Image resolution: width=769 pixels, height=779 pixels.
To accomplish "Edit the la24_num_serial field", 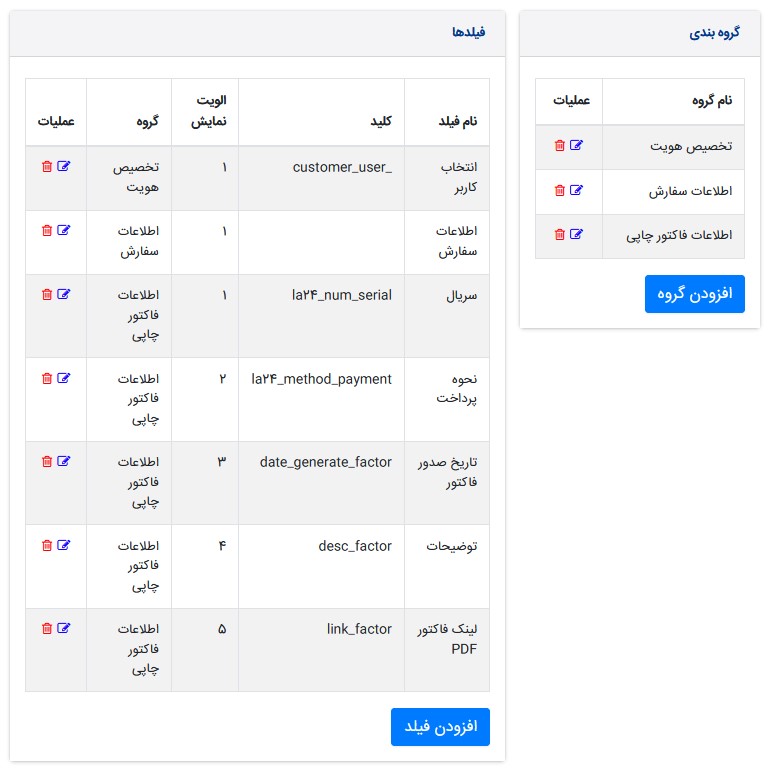I will coord(64,294).
